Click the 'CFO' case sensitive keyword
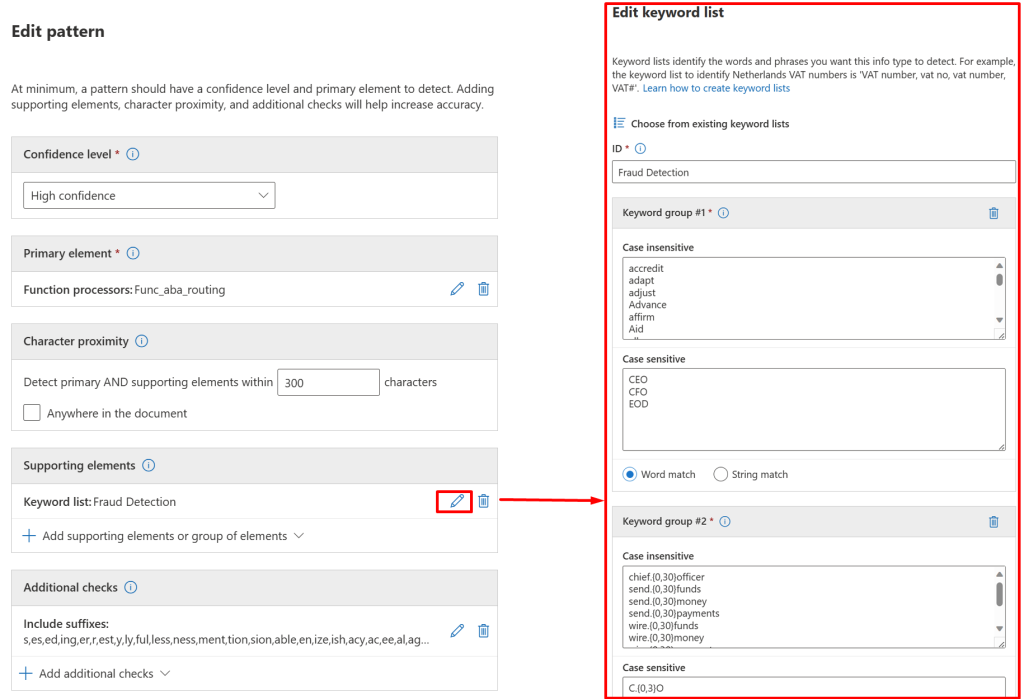This screenshot has height=699, width=1024. (x=638, y=392)
